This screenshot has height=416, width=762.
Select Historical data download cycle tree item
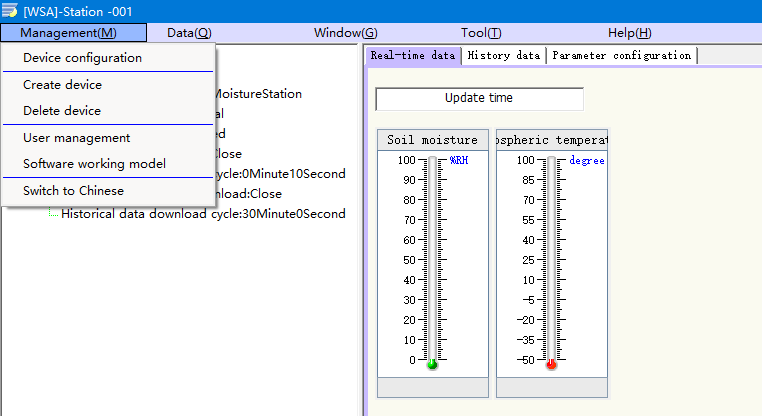click(x=203, y=214)
